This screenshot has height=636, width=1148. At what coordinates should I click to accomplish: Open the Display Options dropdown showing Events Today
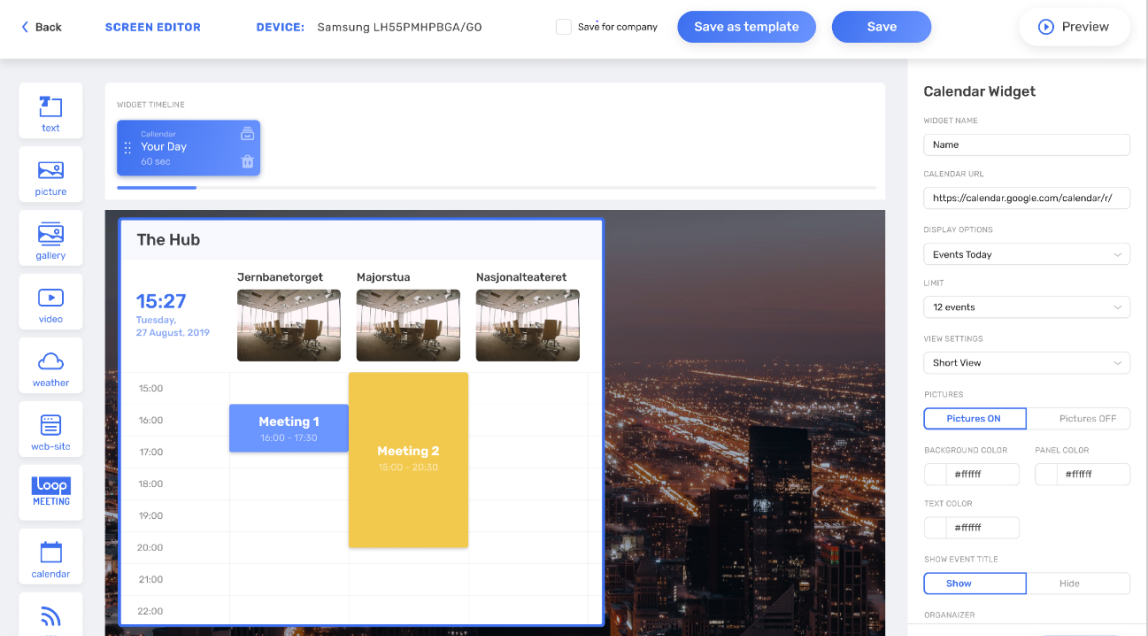pos(1026,254)
